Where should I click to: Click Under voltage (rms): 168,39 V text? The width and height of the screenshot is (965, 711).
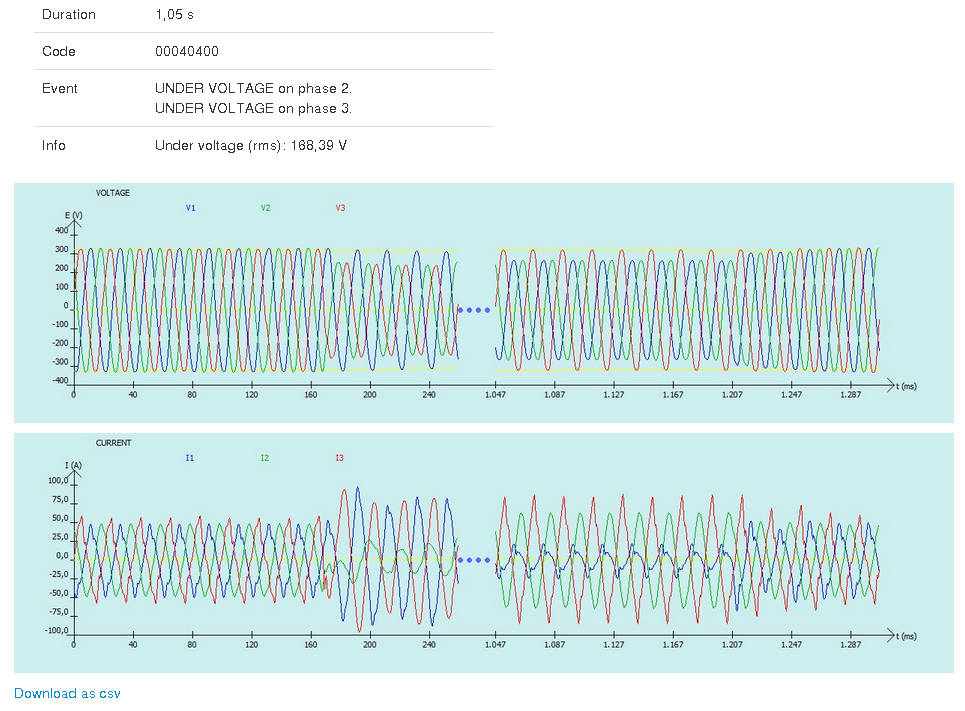coord(250,145)
